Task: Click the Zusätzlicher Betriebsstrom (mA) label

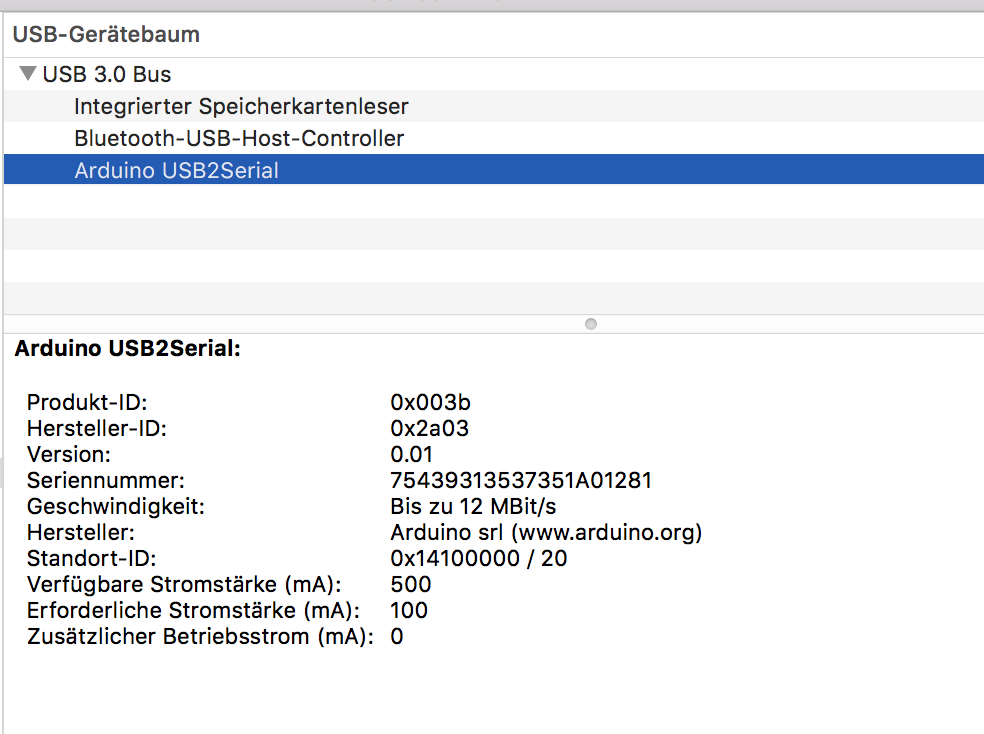Action: [x=200, y=636]
